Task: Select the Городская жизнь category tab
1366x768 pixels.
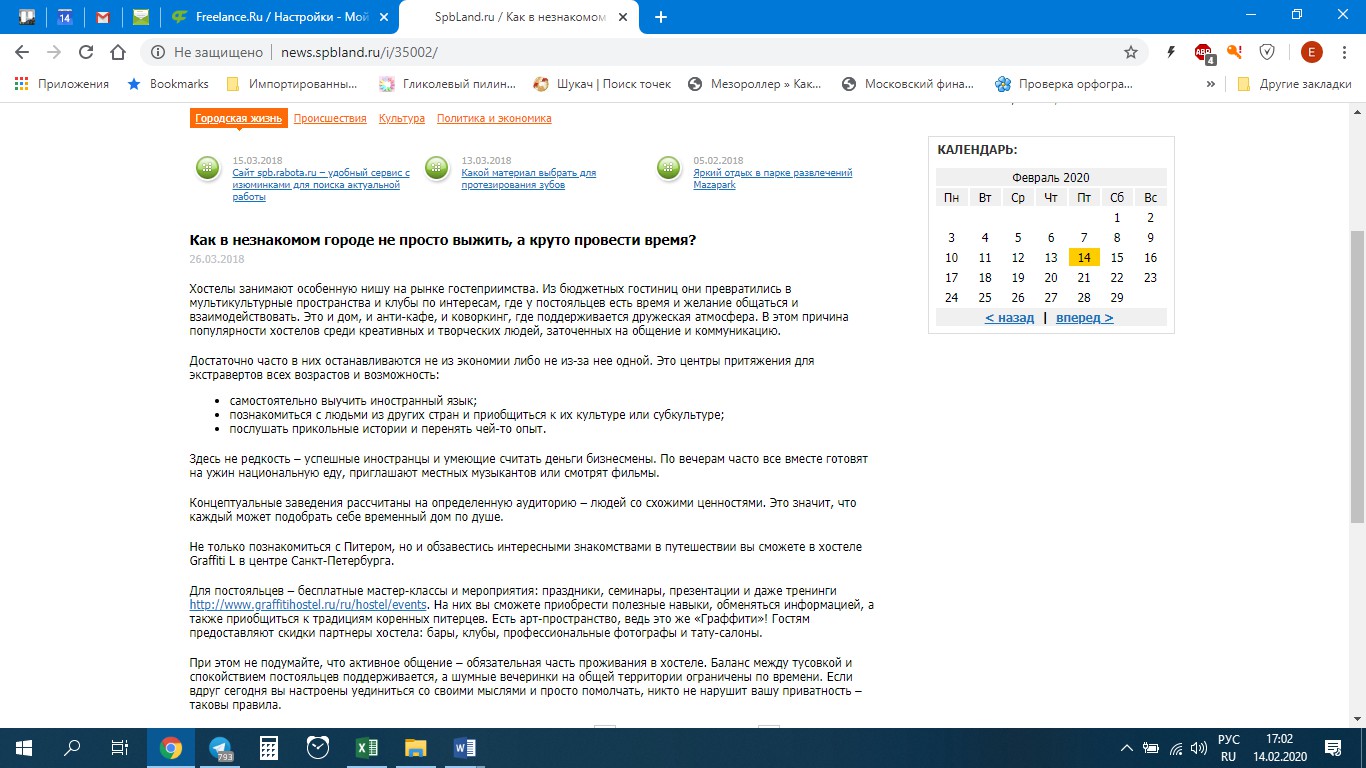Action: click(239, 118)
